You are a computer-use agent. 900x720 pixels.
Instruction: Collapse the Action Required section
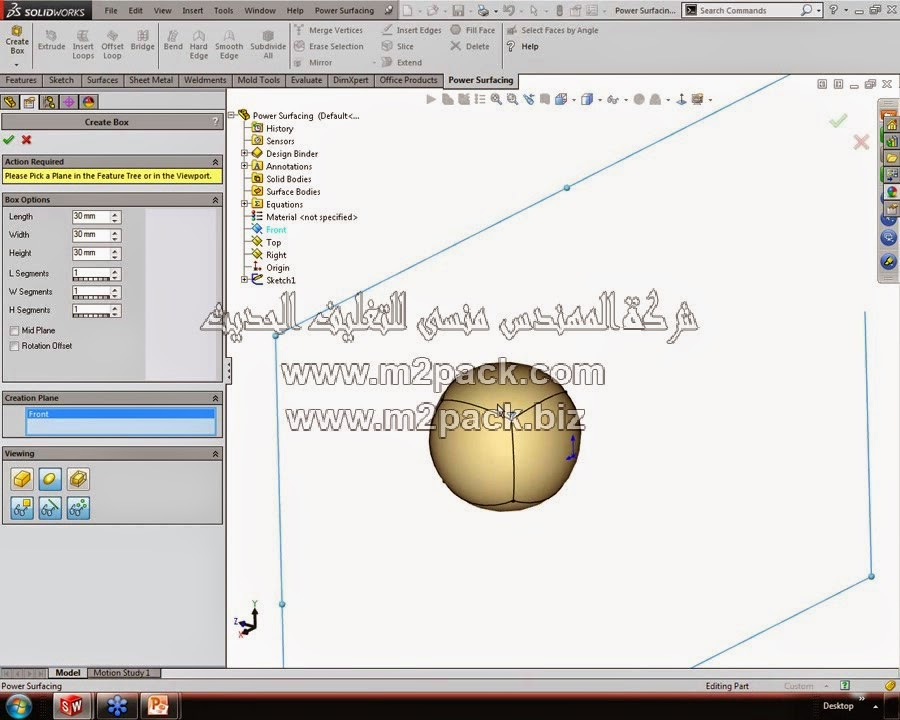tap(215, 162)
